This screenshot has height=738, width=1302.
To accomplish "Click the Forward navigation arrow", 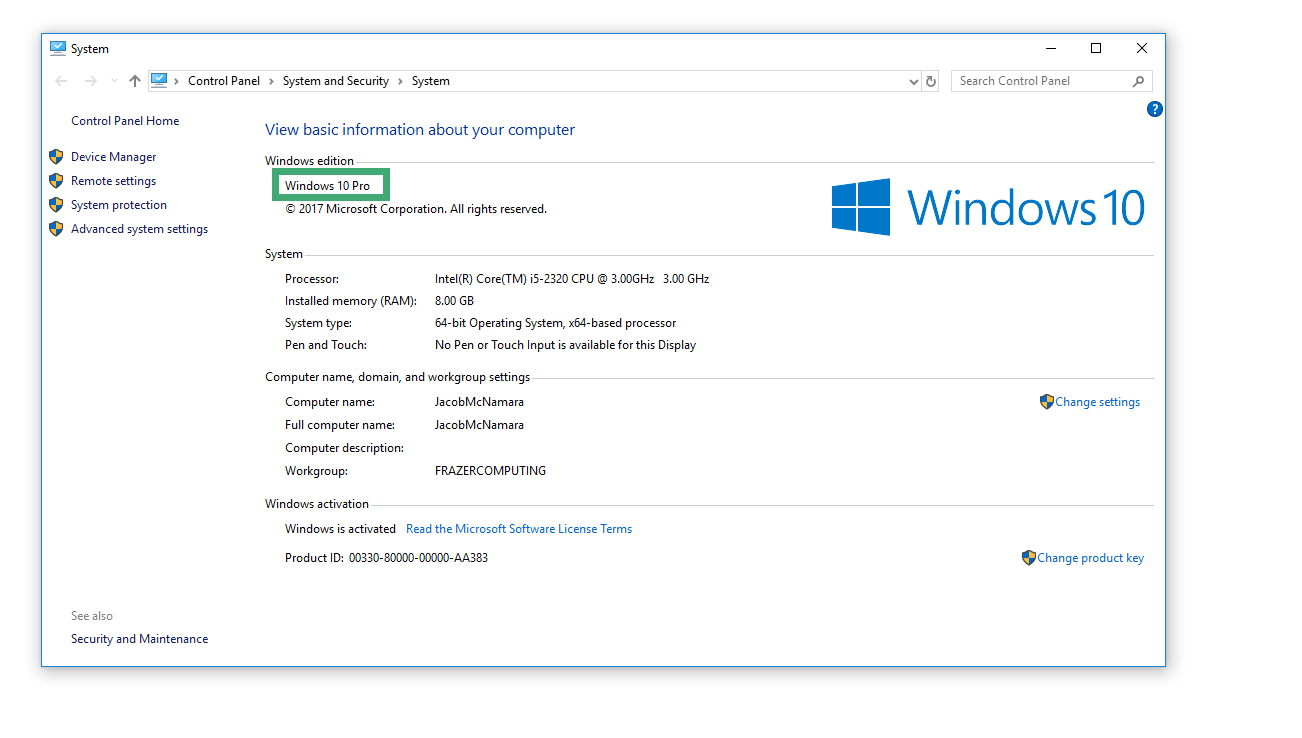I will (91, 81).
